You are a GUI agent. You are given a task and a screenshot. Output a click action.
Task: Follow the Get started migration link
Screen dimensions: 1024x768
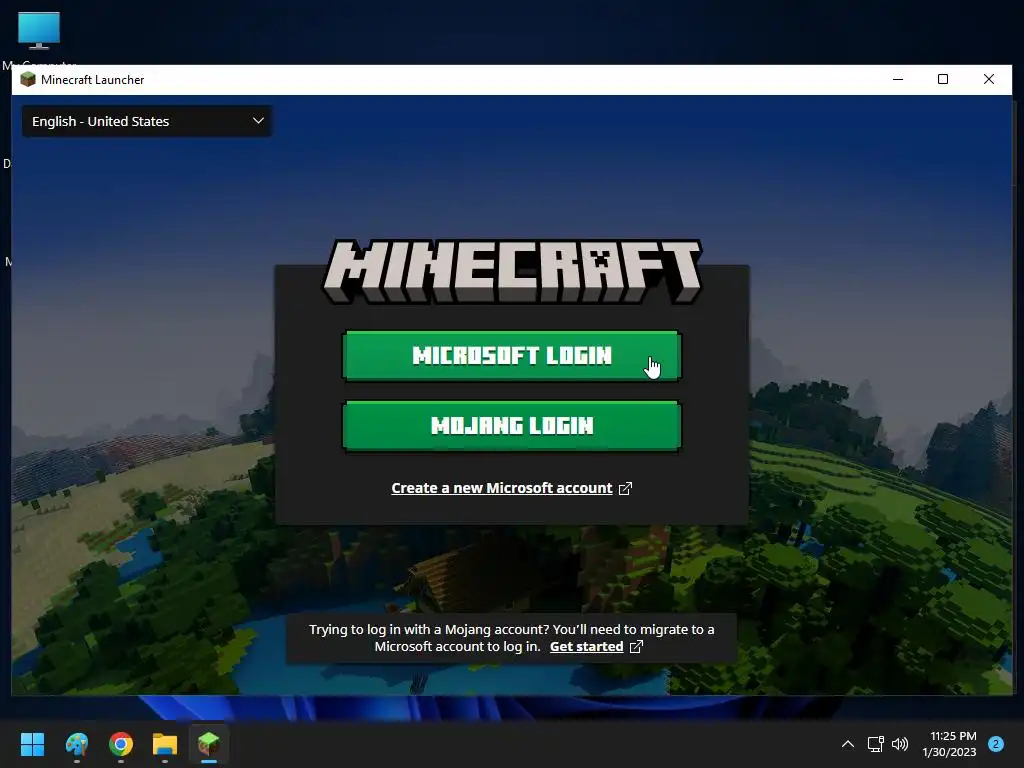[586, 647]
